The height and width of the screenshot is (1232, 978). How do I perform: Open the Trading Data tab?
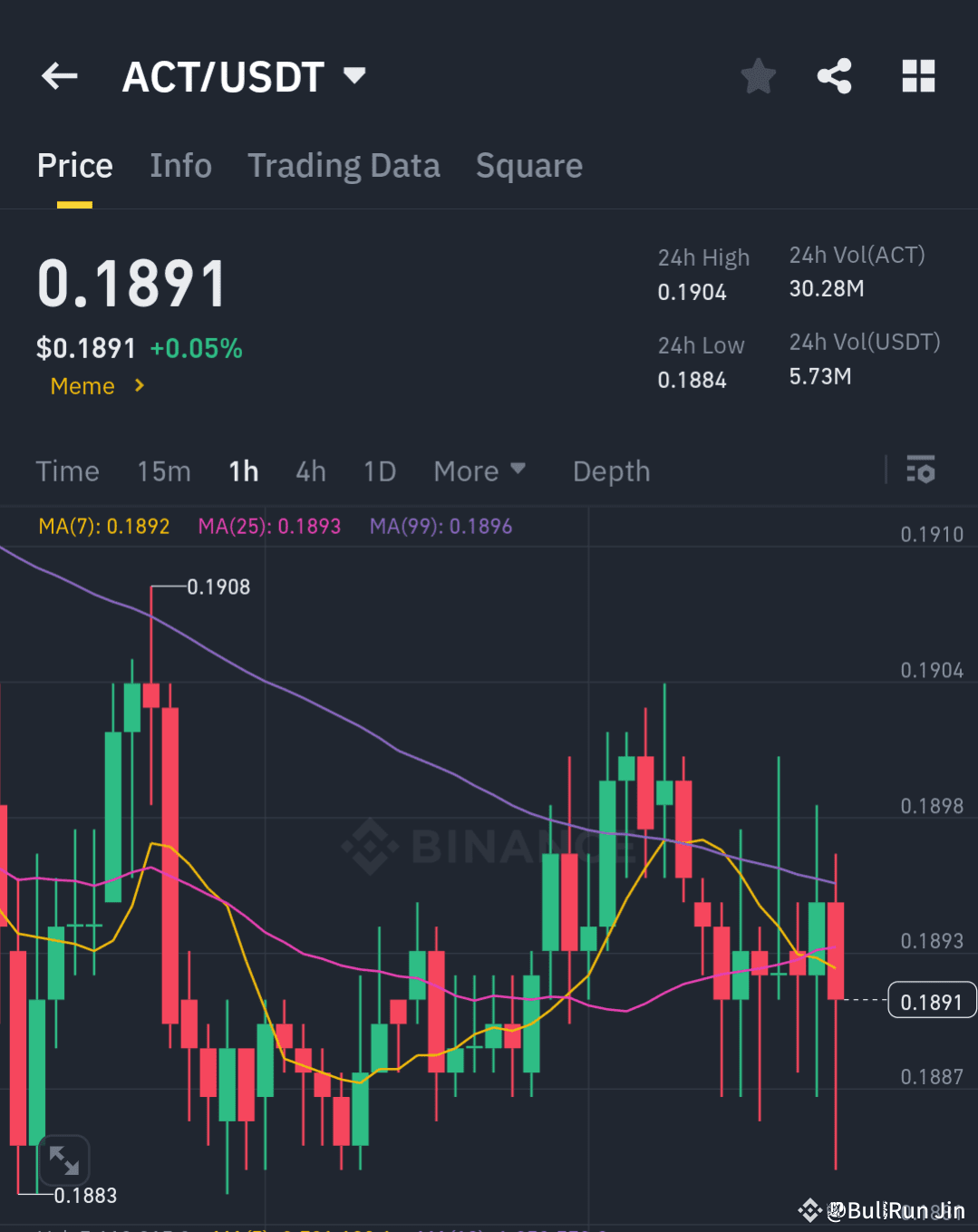(x=344, y=166)
